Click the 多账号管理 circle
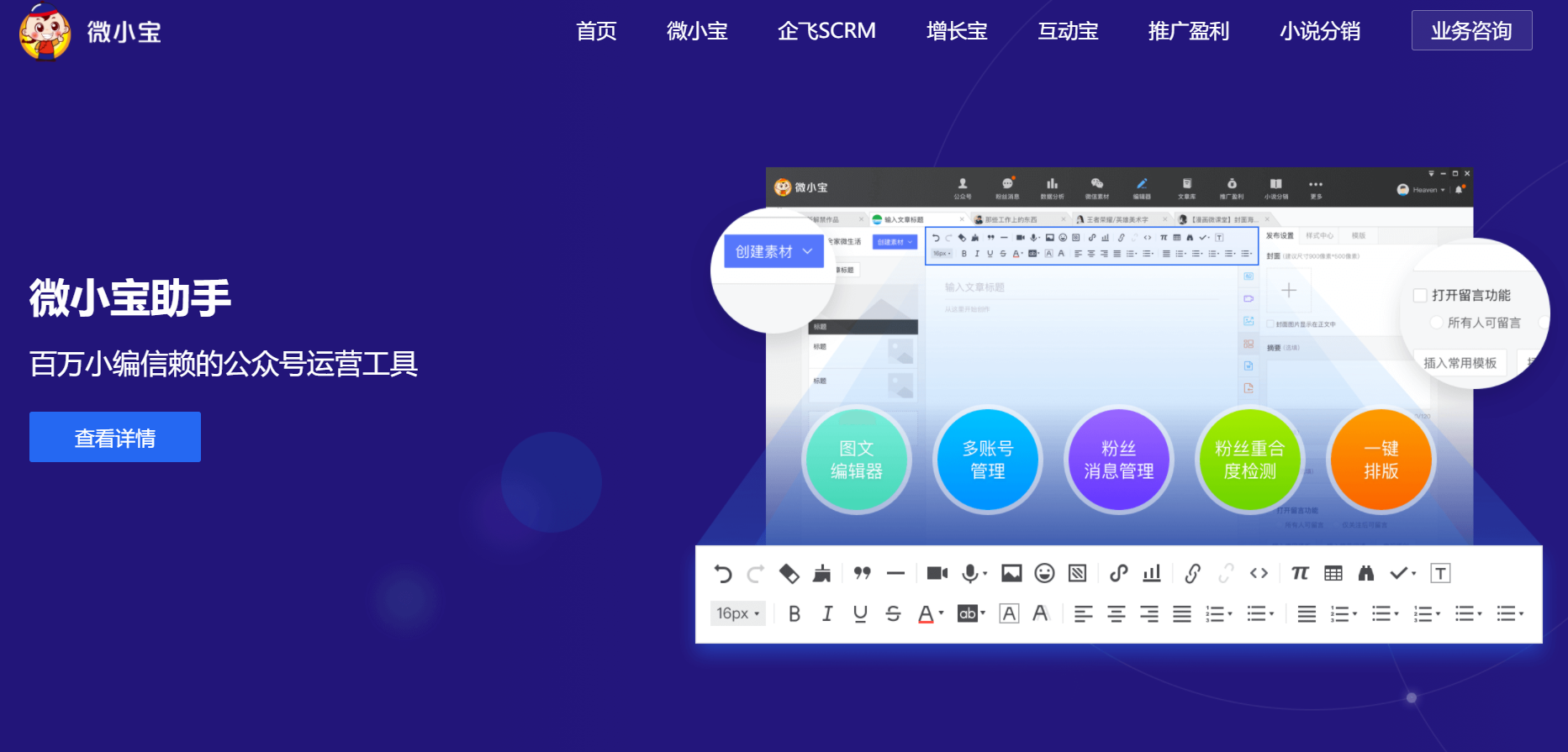Screen dimensions: 1568x752 click(x=988, y=460)
